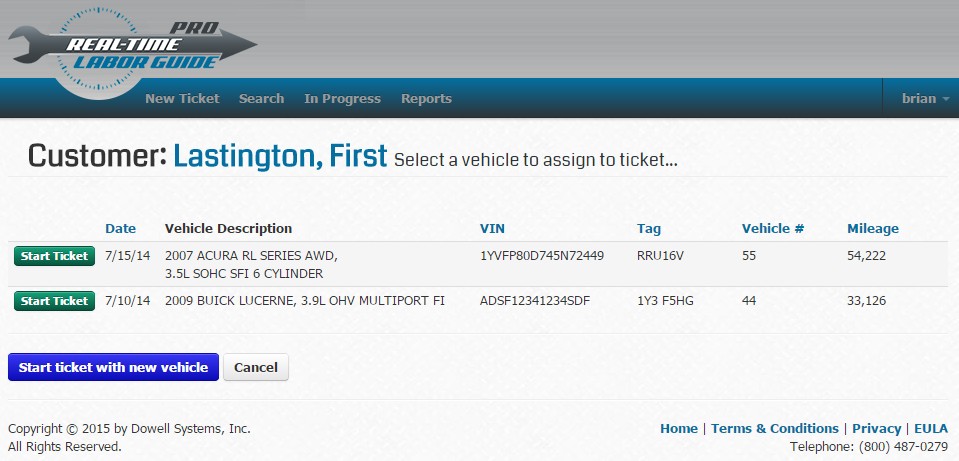Open the EULA footer link
Viewport: 959px width, 461px height.
(x=930, y=428)
